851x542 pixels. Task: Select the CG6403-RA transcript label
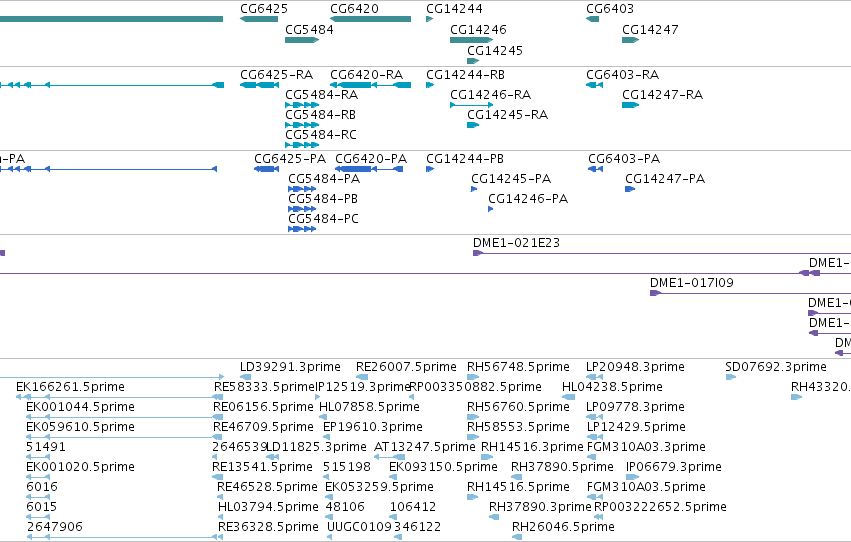[623, 75]
